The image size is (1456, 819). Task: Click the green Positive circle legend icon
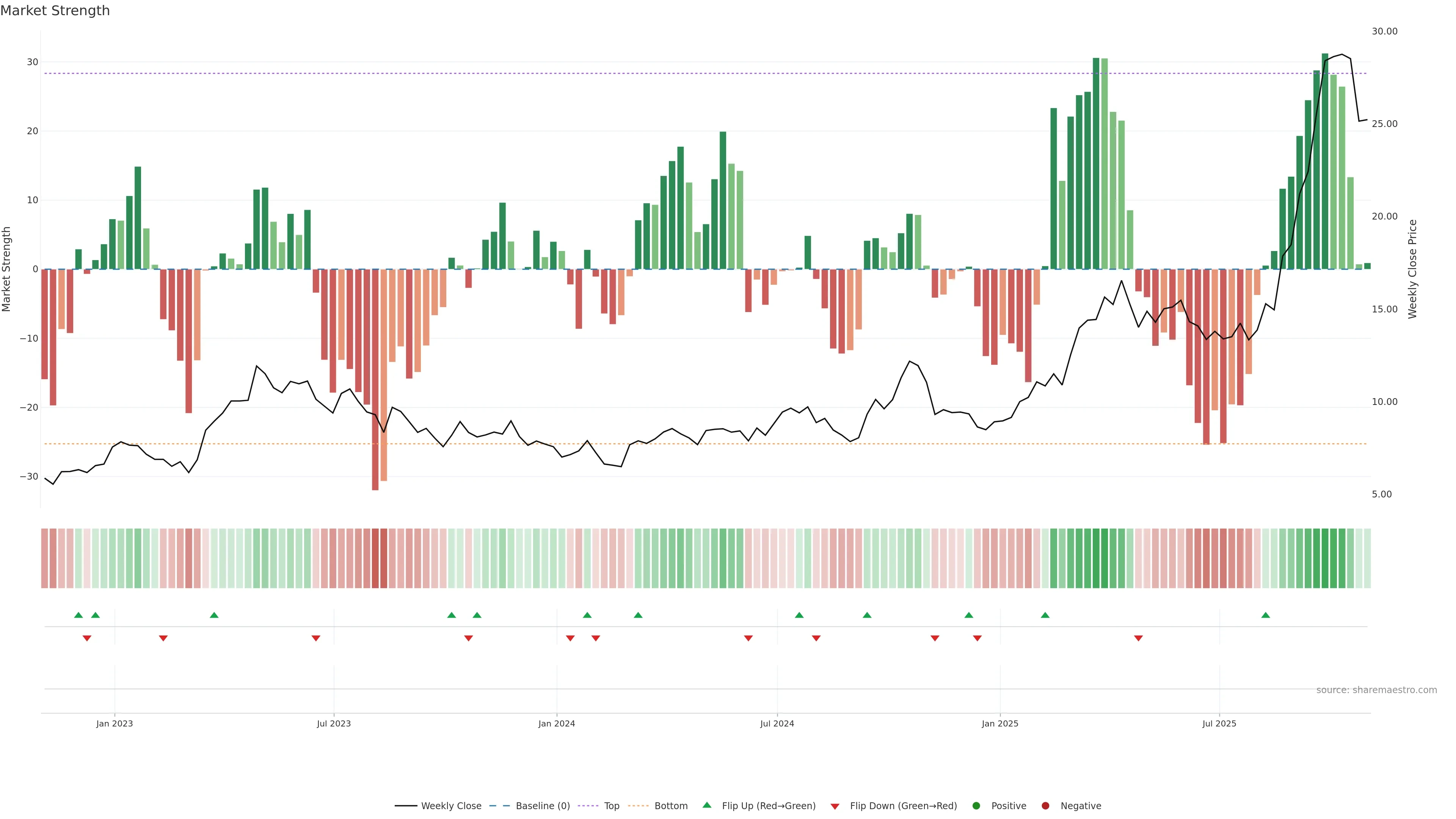click(x=976, y=806)
